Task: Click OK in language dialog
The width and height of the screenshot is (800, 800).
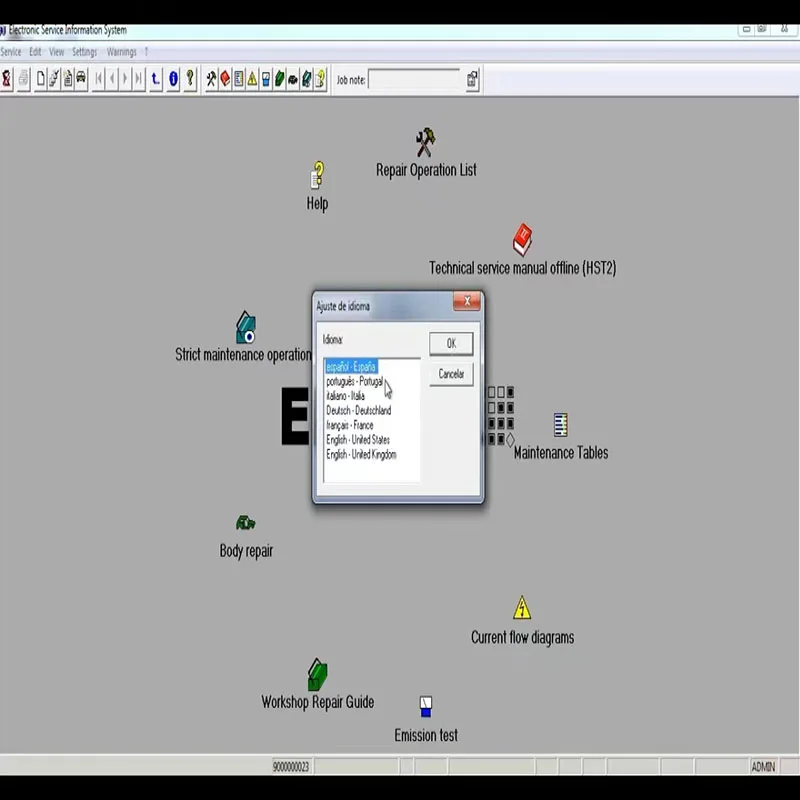Action: tap(451, 343)
